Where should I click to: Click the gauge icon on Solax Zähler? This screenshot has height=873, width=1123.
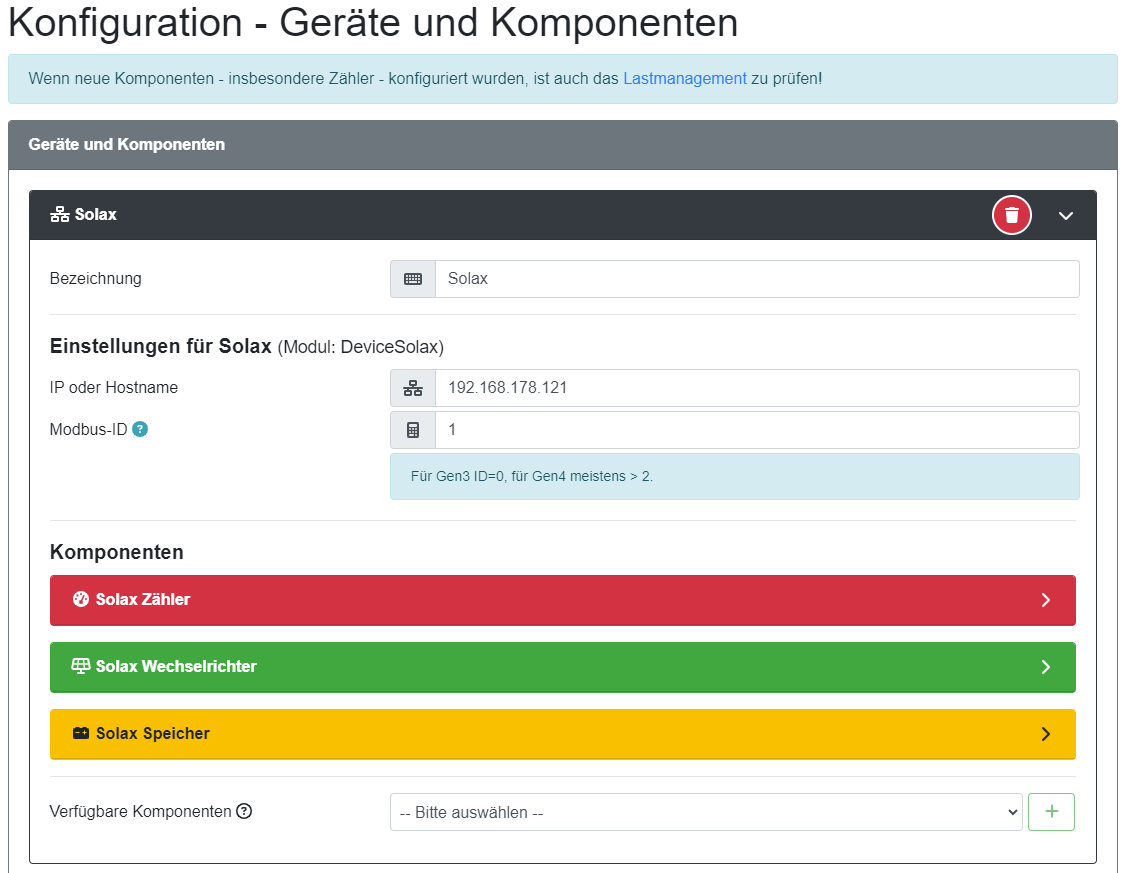pyautogui.click(x=81, y=599)
